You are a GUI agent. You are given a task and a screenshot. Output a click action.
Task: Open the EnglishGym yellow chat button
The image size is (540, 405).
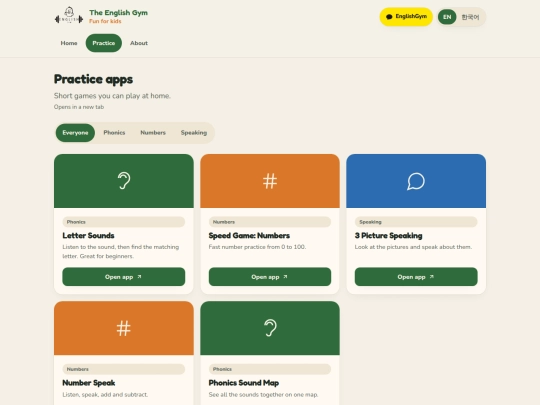pos(406,17)
